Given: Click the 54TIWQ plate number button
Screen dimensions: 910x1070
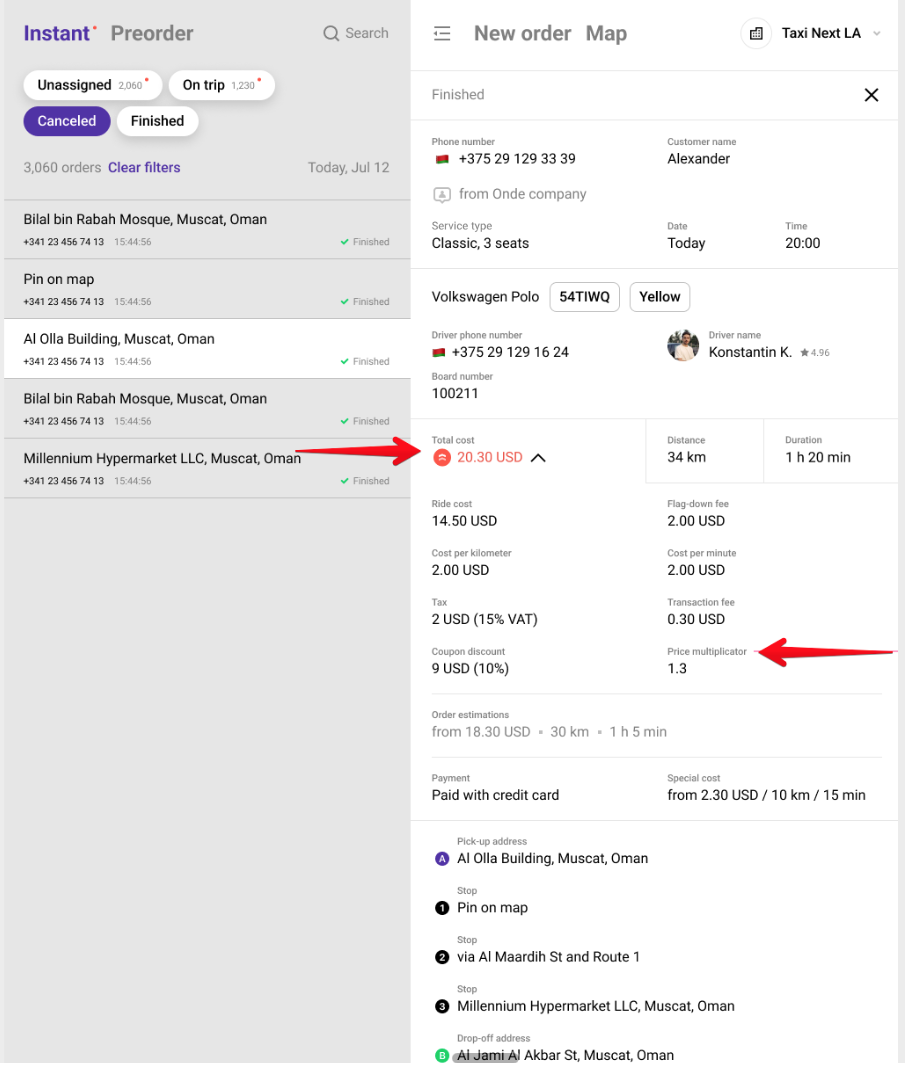Looking at the screenshot, I should (x=587, y=298).
